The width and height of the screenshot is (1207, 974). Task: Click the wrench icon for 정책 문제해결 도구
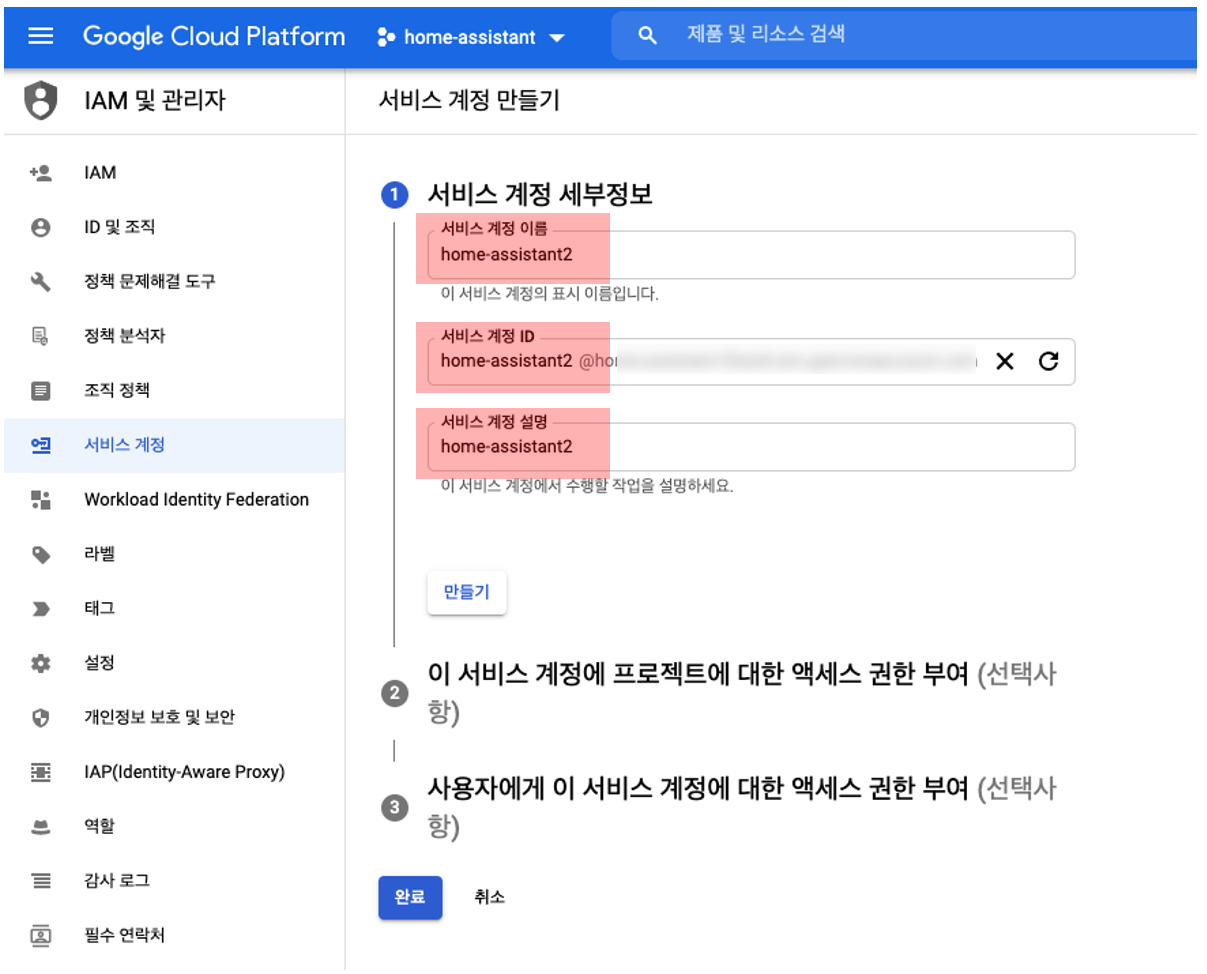coord(41,281)
